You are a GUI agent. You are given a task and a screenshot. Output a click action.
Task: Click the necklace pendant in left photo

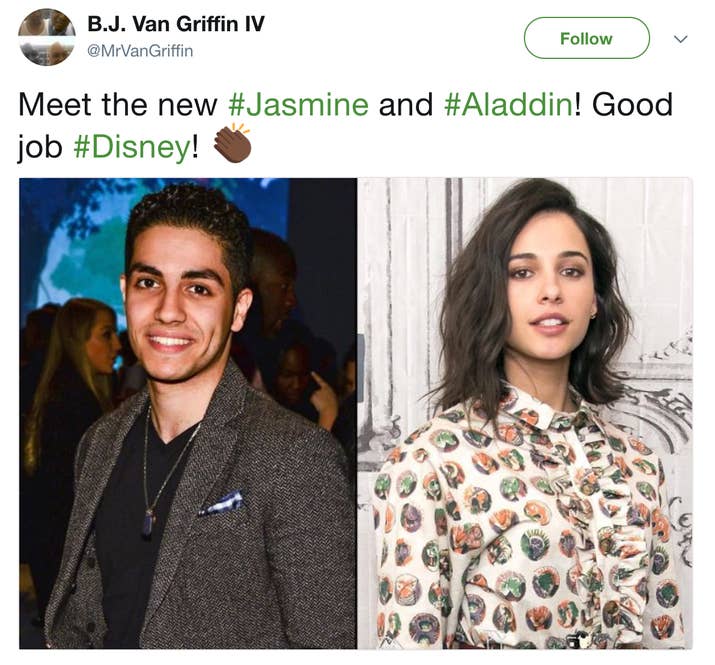[x=147, y=523]
